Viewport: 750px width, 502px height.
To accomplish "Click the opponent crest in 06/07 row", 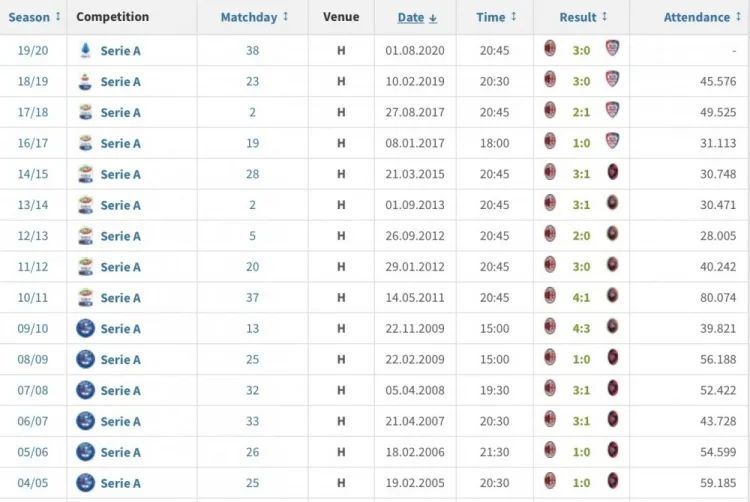I will point(613,419).
